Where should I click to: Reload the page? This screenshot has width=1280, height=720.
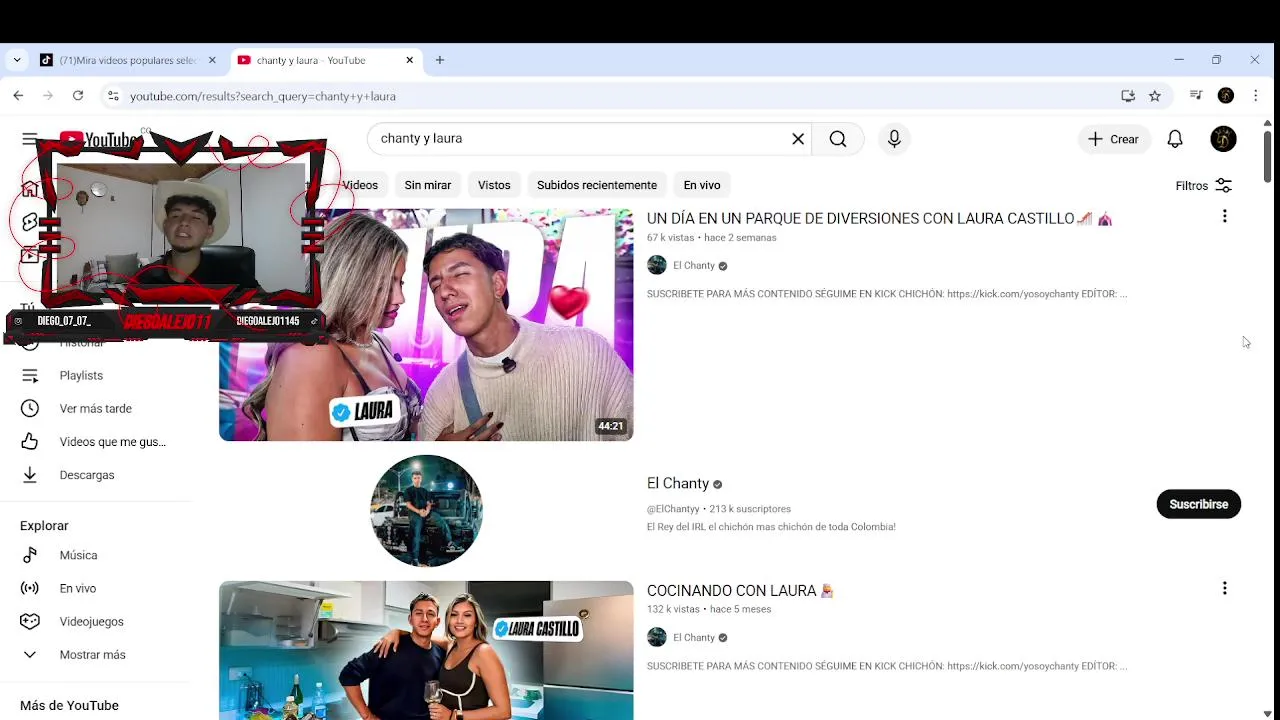pos(78,96)
